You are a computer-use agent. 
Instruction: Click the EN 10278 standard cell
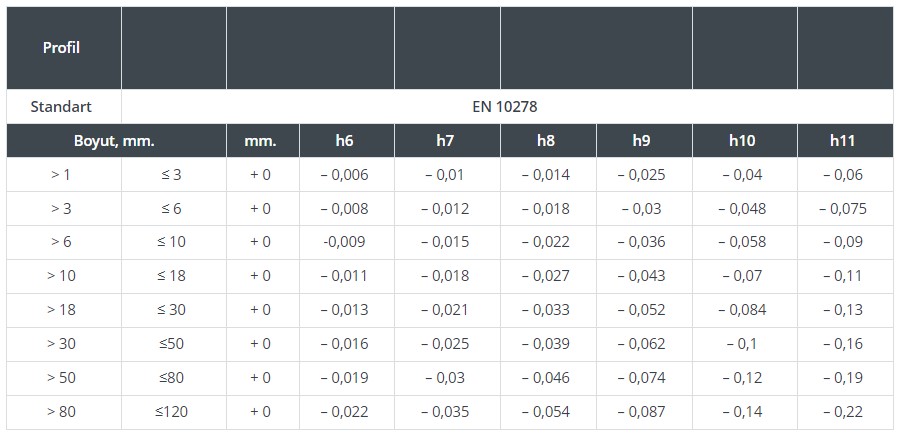coord(506,106)
